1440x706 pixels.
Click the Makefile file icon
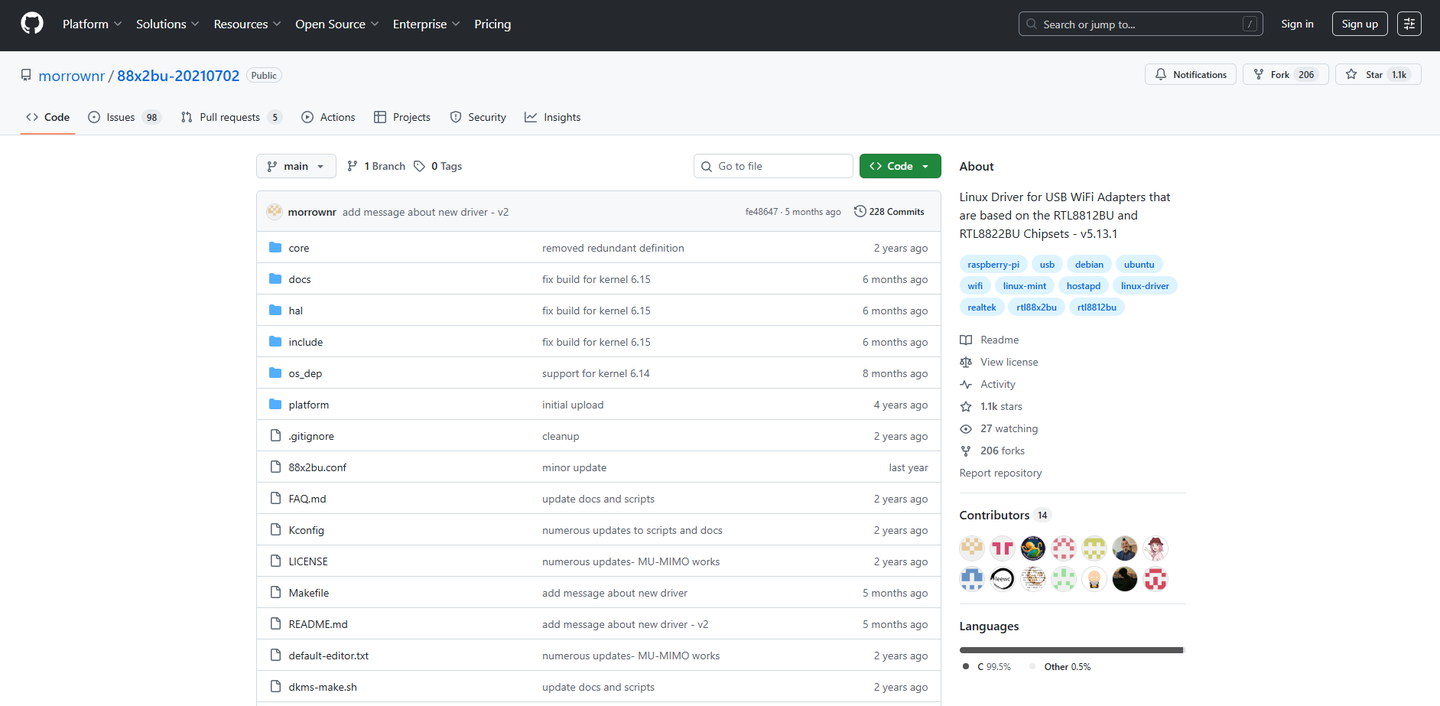276,593
